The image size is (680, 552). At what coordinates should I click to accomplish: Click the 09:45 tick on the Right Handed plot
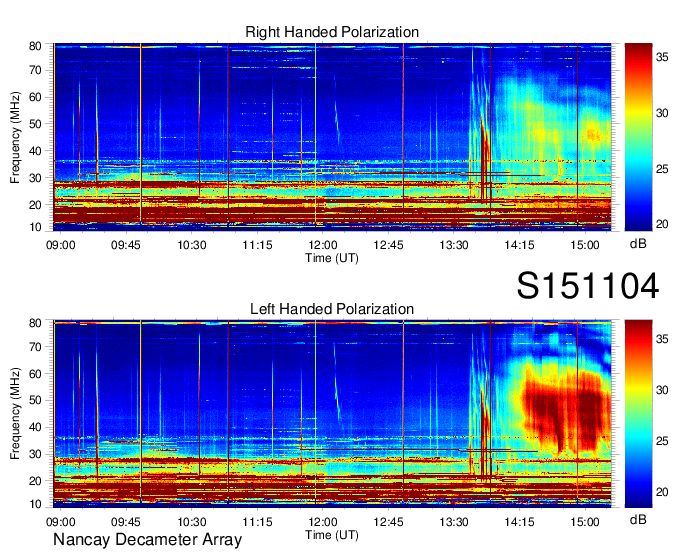[126, 245]
